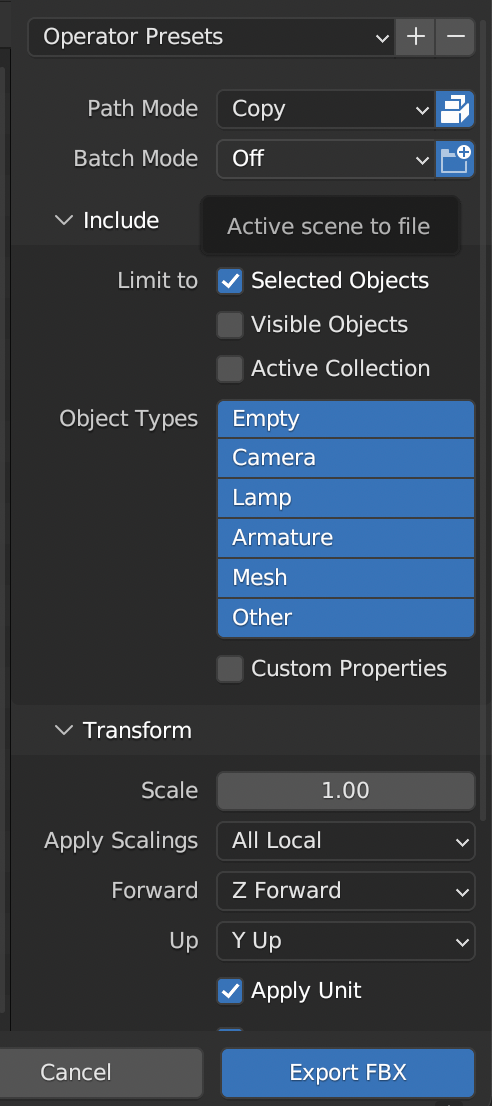Image resolution: width=492 pixels, height=1106 pixels.
Task: Adjust the Scale value field
Action: pos(345,791)
